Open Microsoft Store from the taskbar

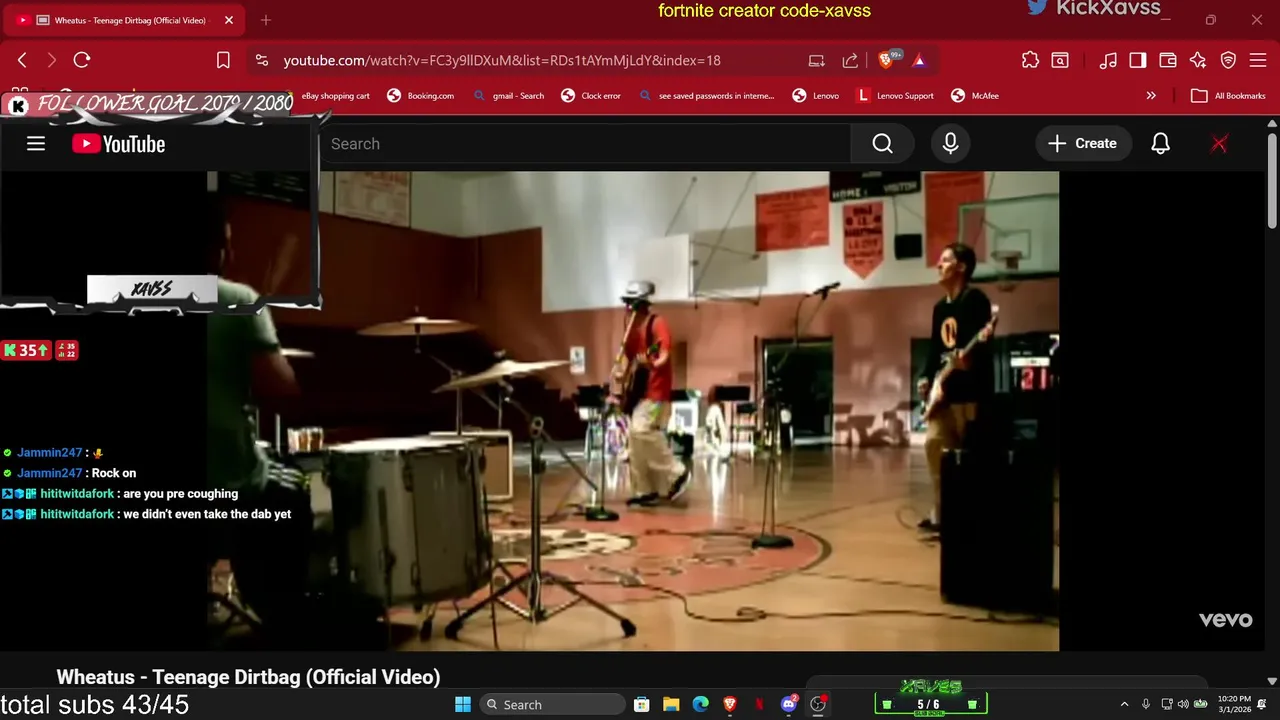(x=642, y=704)
